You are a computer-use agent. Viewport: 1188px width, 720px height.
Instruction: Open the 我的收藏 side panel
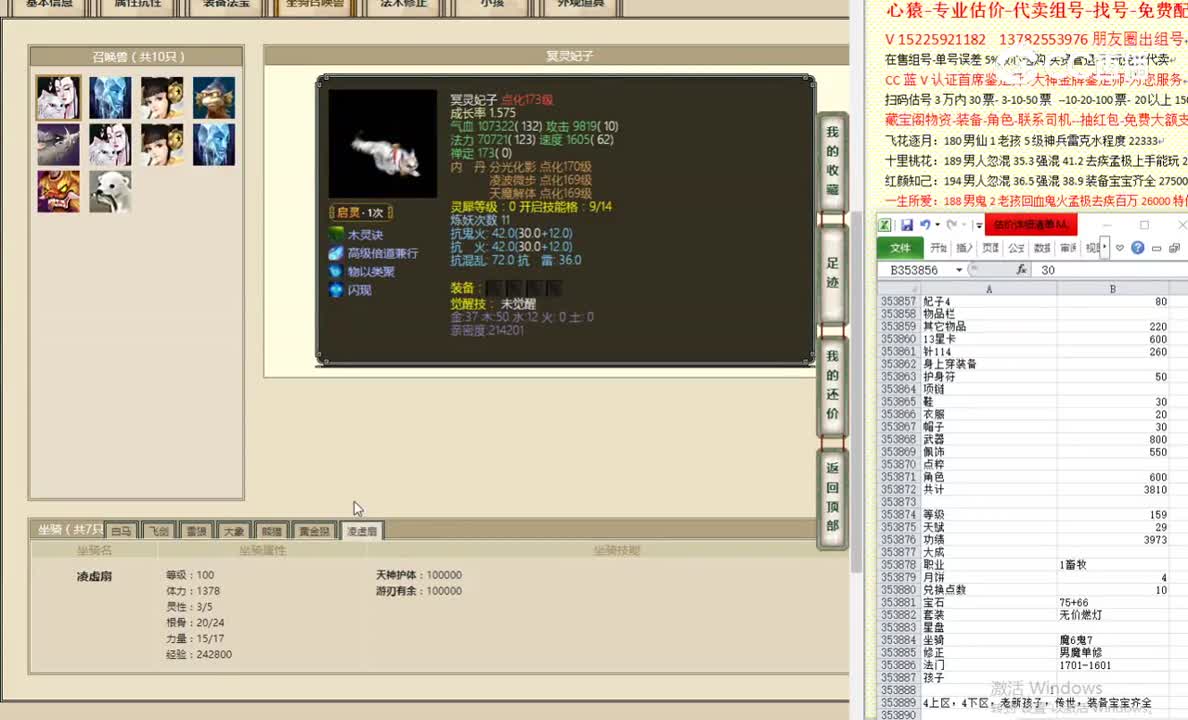coord(833,160)
